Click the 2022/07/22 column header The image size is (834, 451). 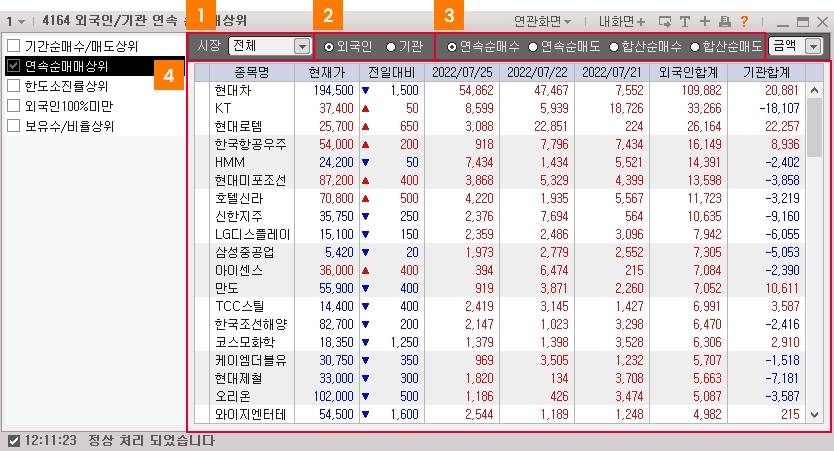(537, 72)
